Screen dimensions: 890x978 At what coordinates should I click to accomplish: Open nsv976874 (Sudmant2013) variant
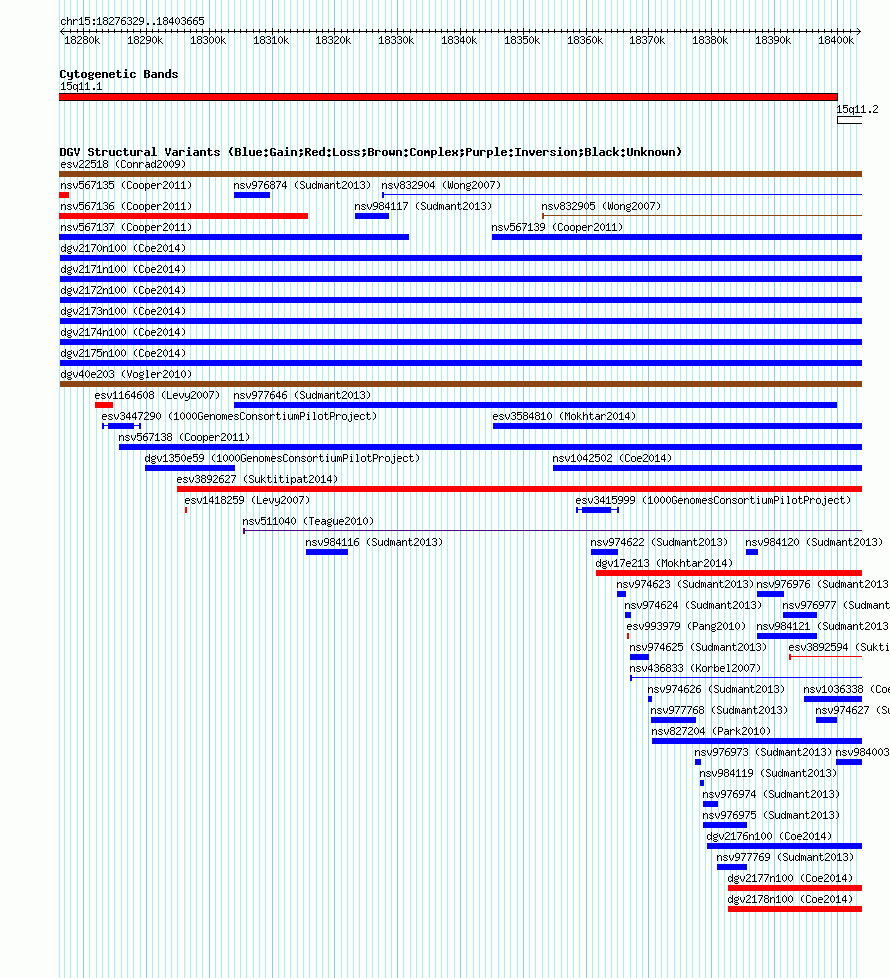click(x=302, y=185)
